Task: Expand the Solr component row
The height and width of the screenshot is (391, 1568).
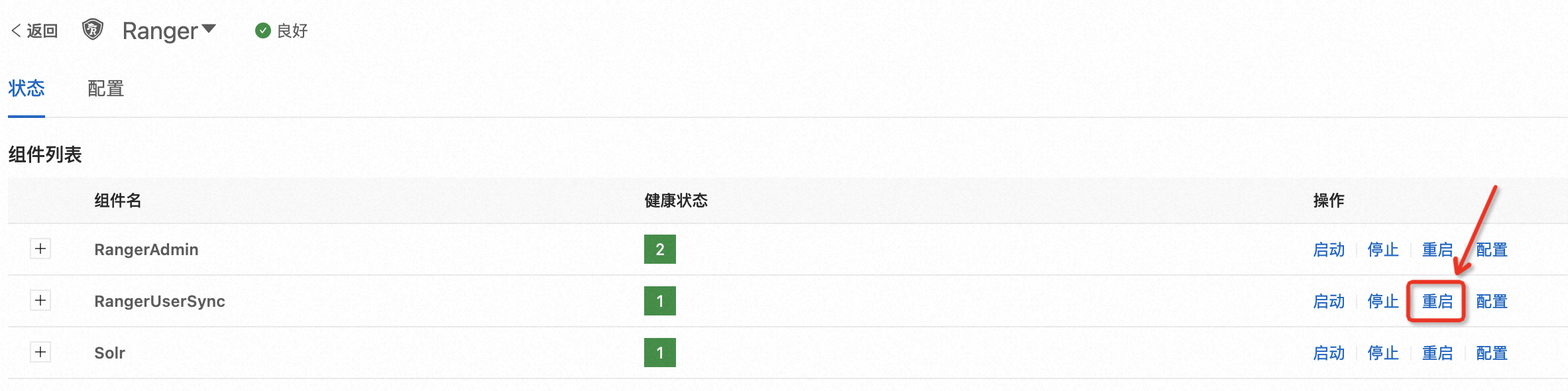Action: click(40, 352)
